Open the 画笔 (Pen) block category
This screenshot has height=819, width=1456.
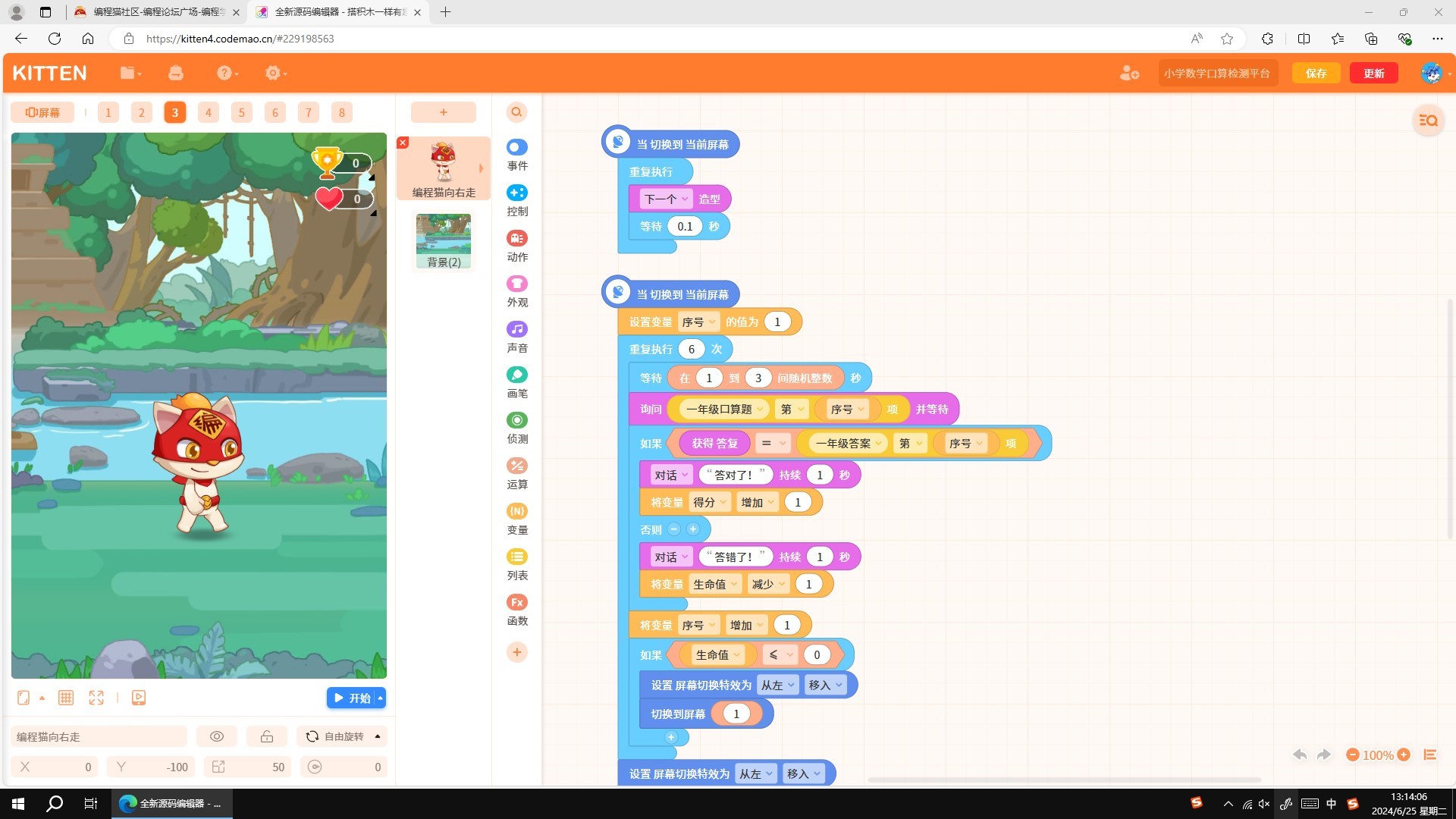(517, 382)
